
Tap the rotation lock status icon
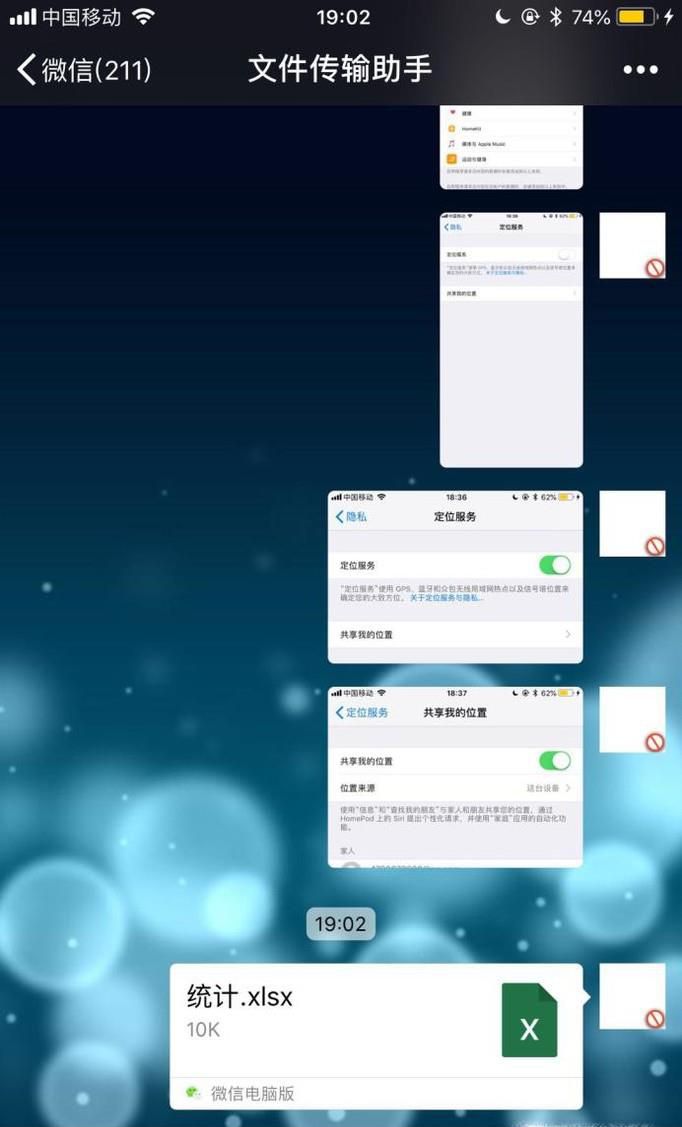(530, 17)
